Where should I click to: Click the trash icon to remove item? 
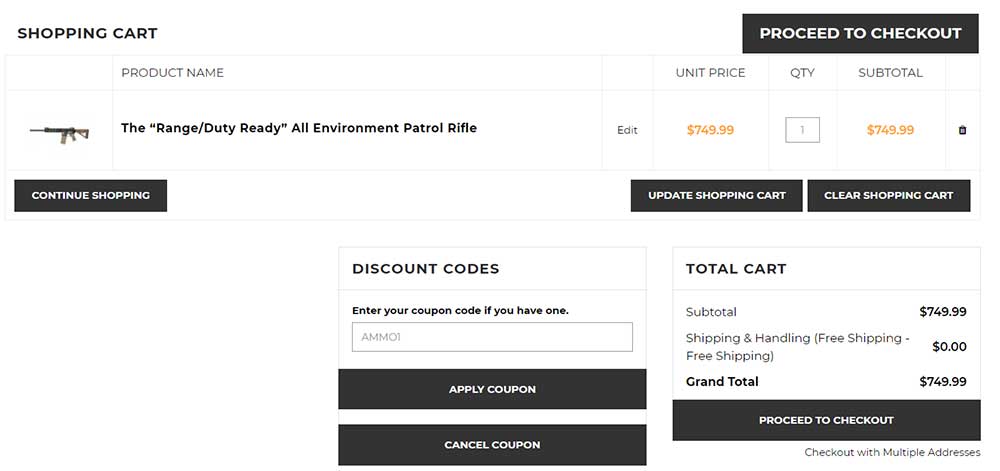tap(962, 130)
